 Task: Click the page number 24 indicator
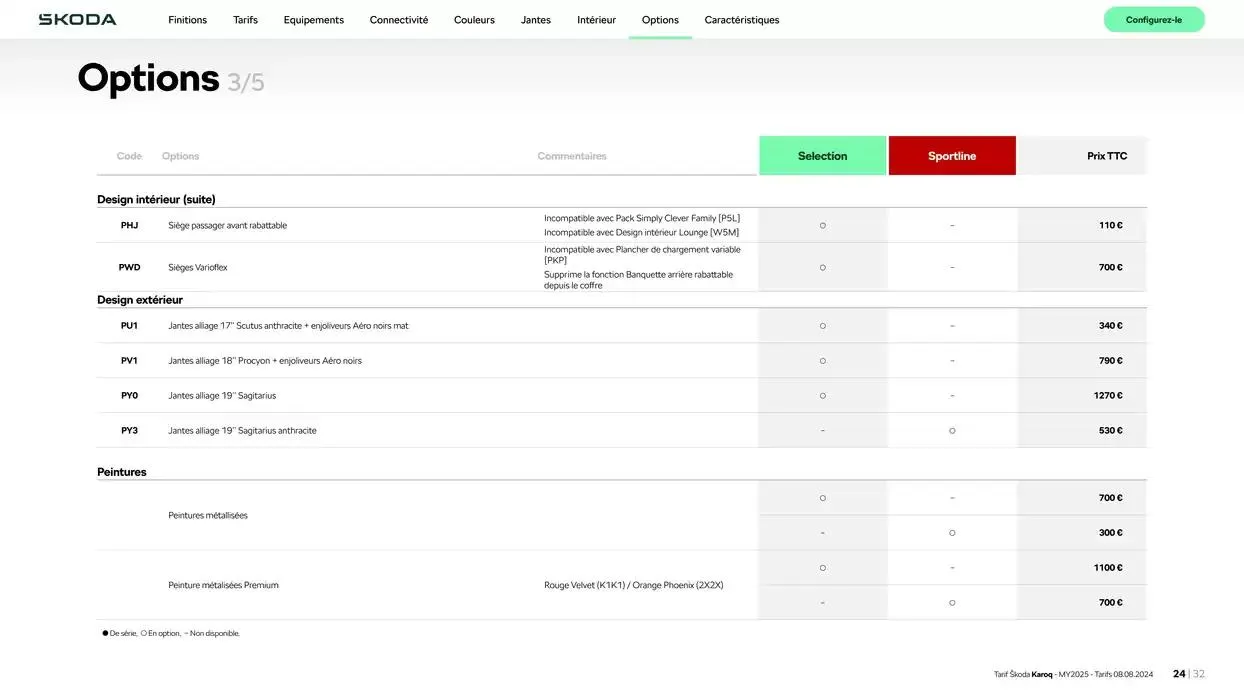tap(1178, 674)
